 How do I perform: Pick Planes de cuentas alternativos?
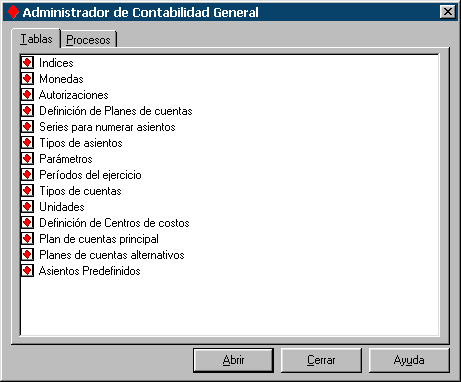tap(112, 255)
